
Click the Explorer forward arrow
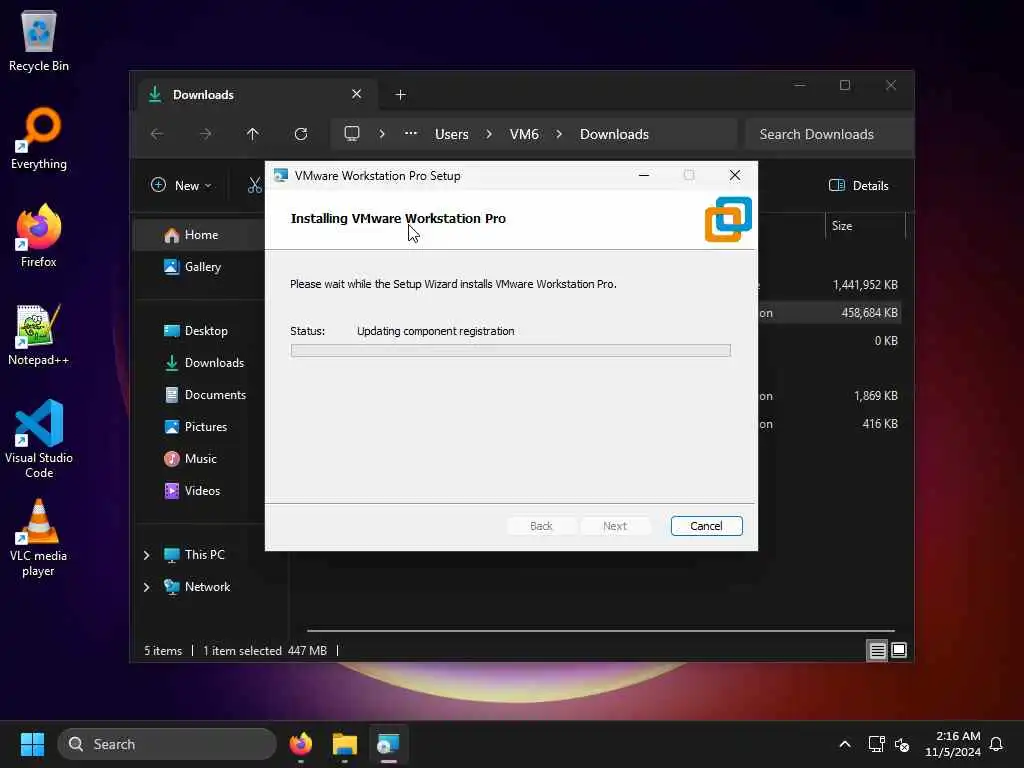coord(205,134)
